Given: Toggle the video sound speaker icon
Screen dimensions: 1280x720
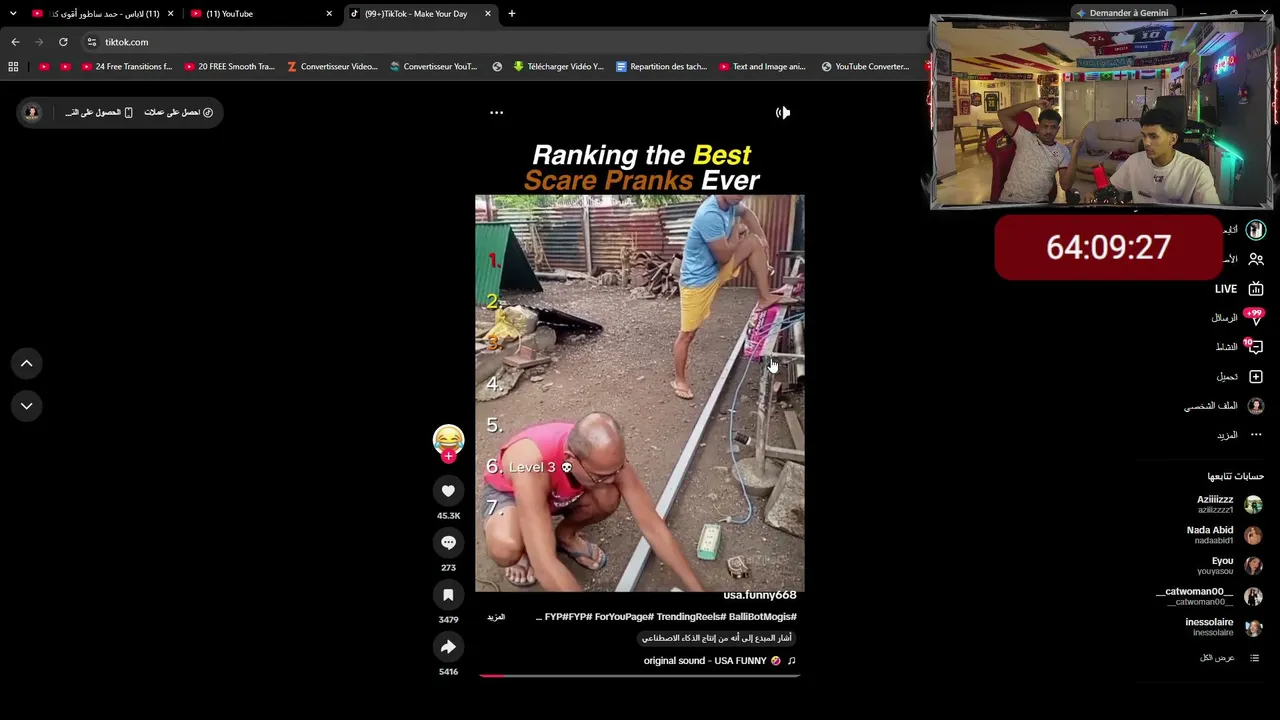Looking at the screenshot, I should coord(783,113).
